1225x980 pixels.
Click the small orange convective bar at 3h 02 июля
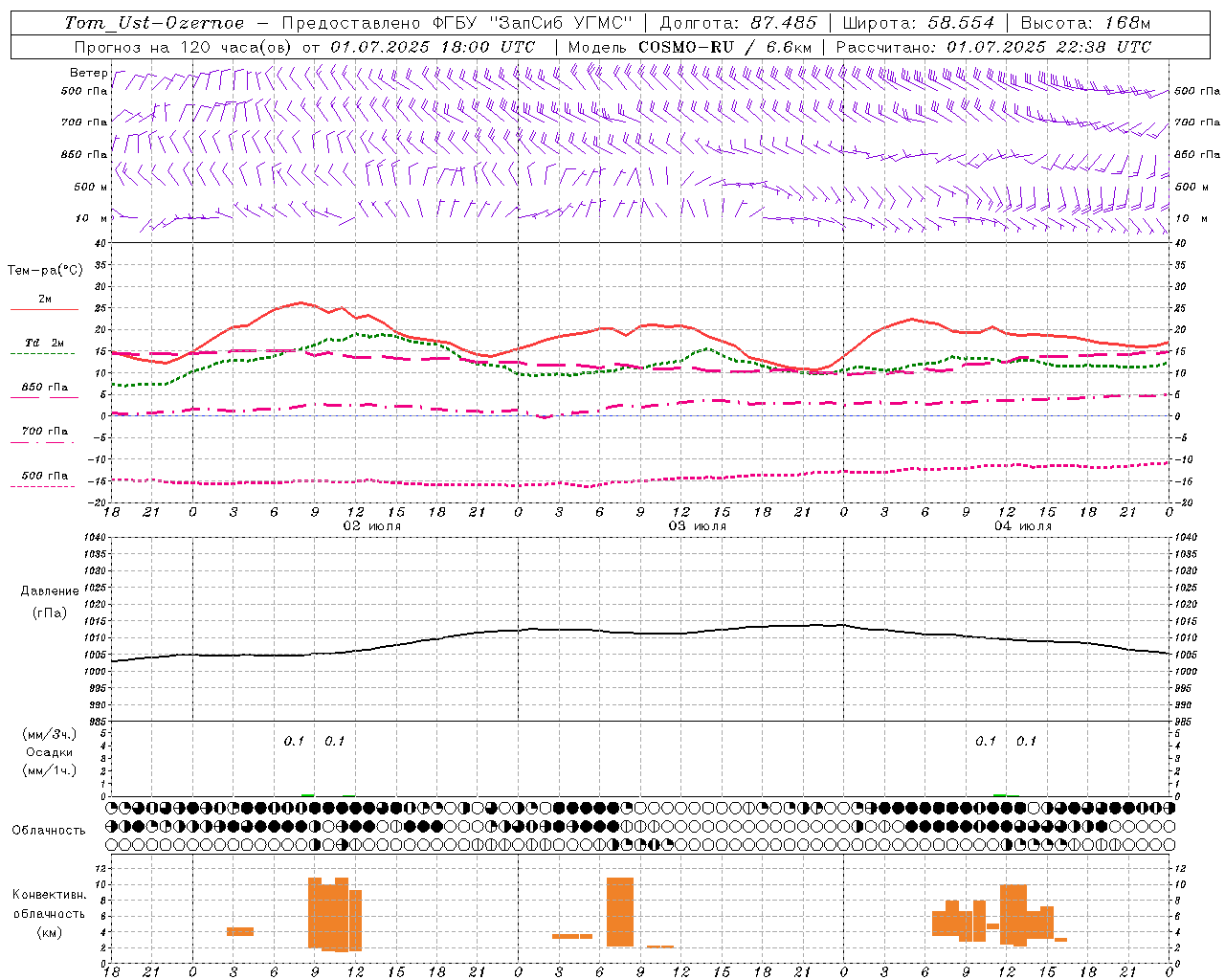(240, 931)
